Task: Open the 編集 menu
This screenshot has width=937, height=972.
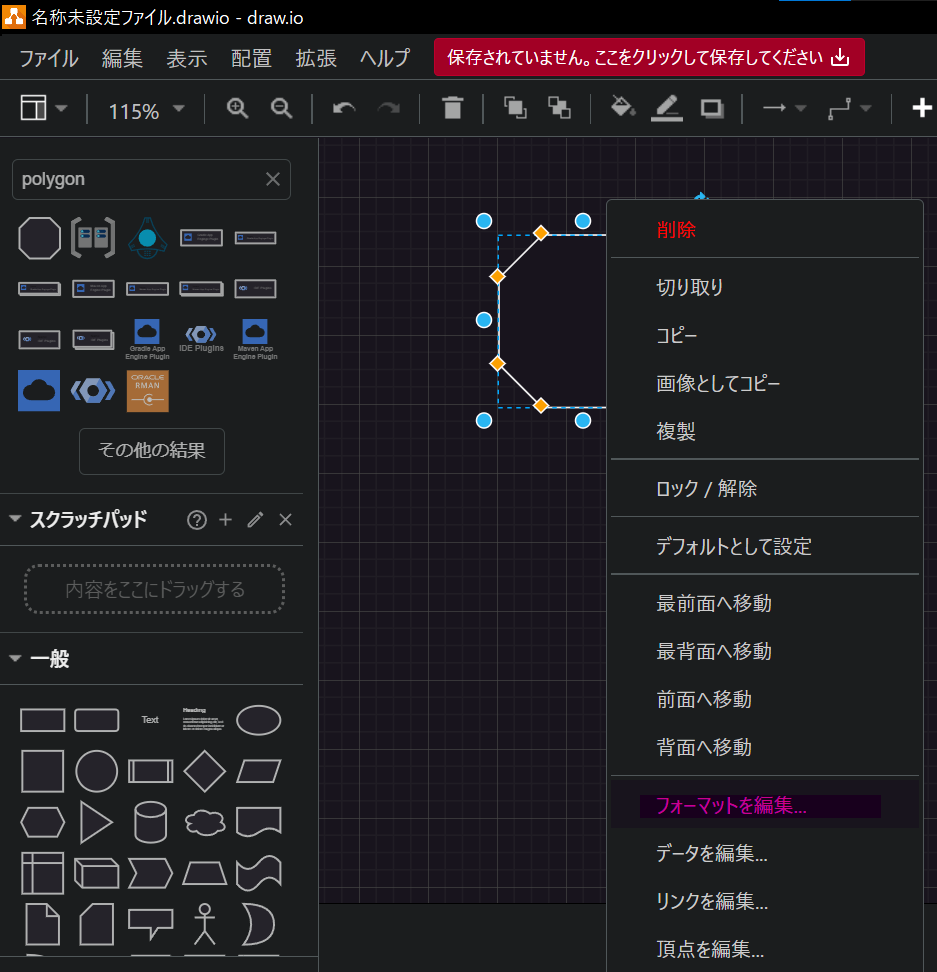Action: point(122,58)
